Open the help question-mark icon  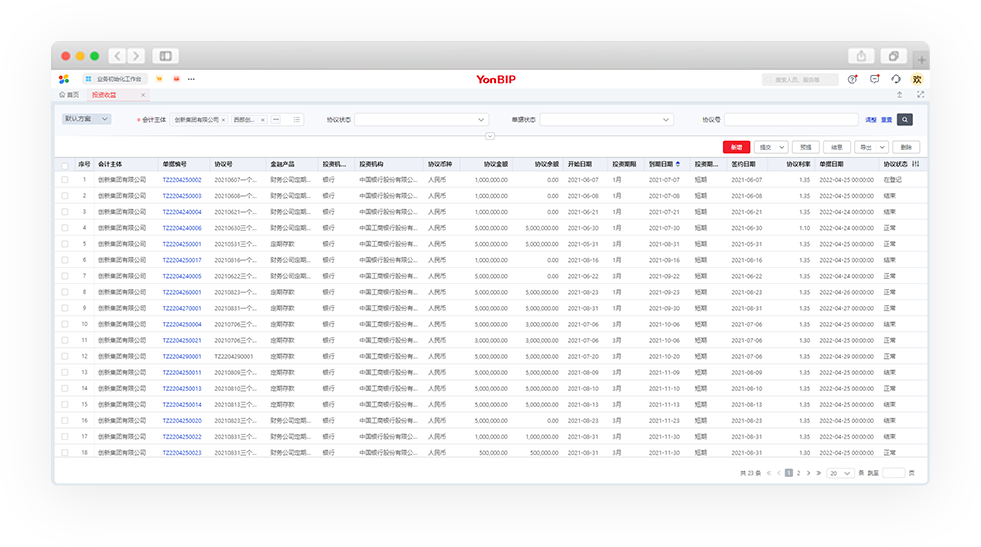[x=852, y=79]
